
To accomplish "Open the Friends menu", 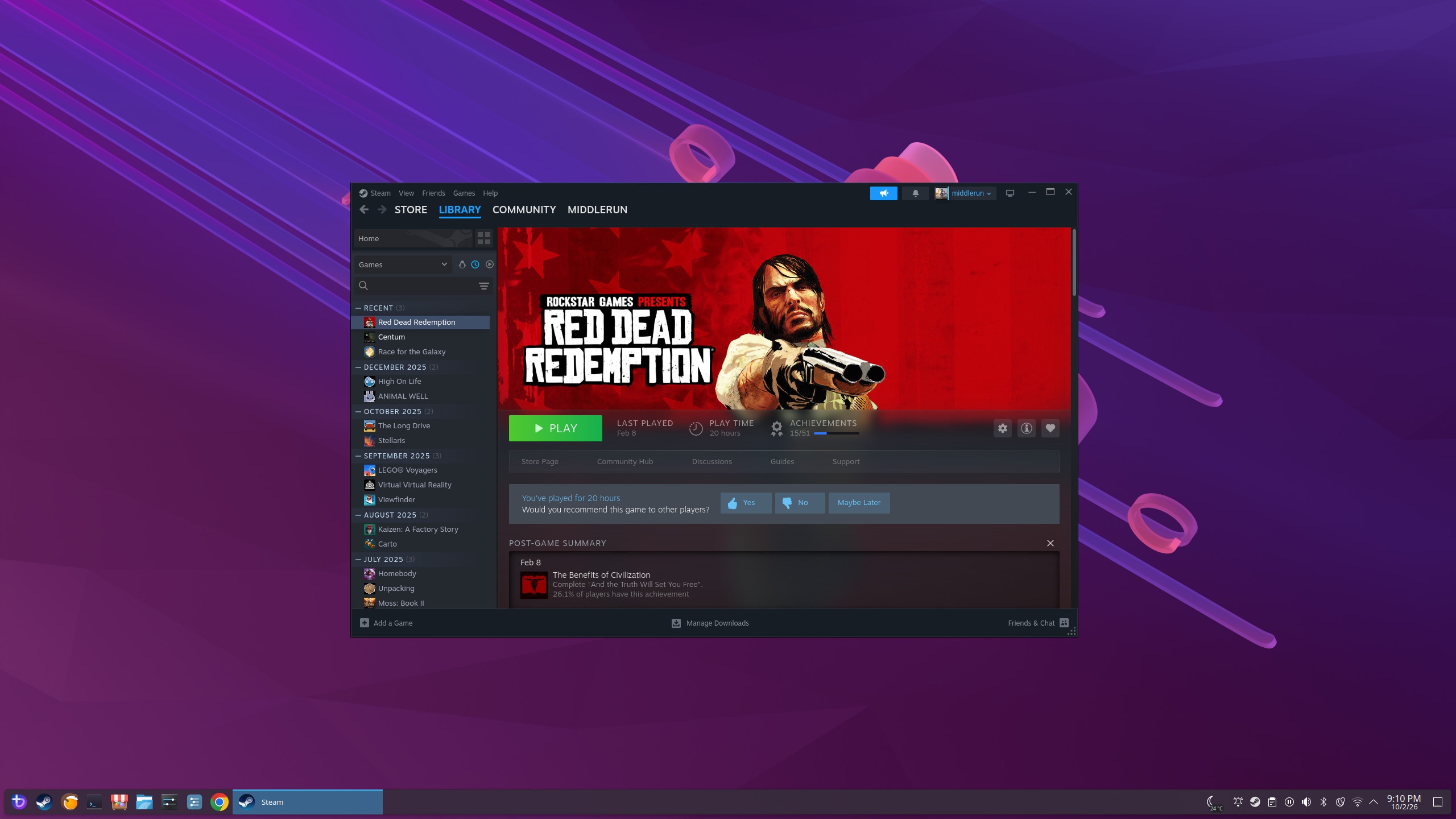I will (433, 193).
